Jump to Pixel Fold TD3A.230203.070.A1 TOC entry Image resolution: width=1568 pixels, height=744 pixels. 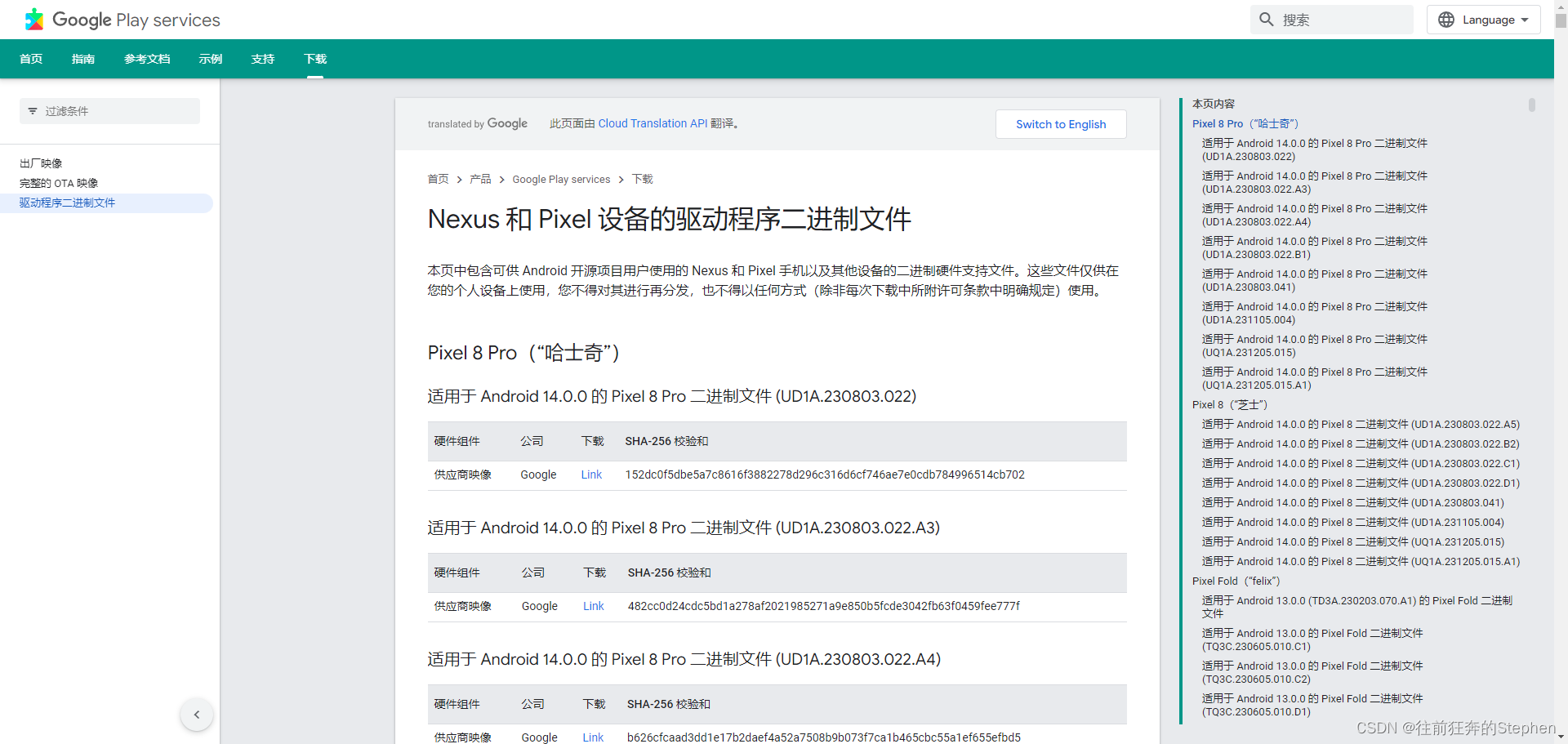(x=1357, y=608)
